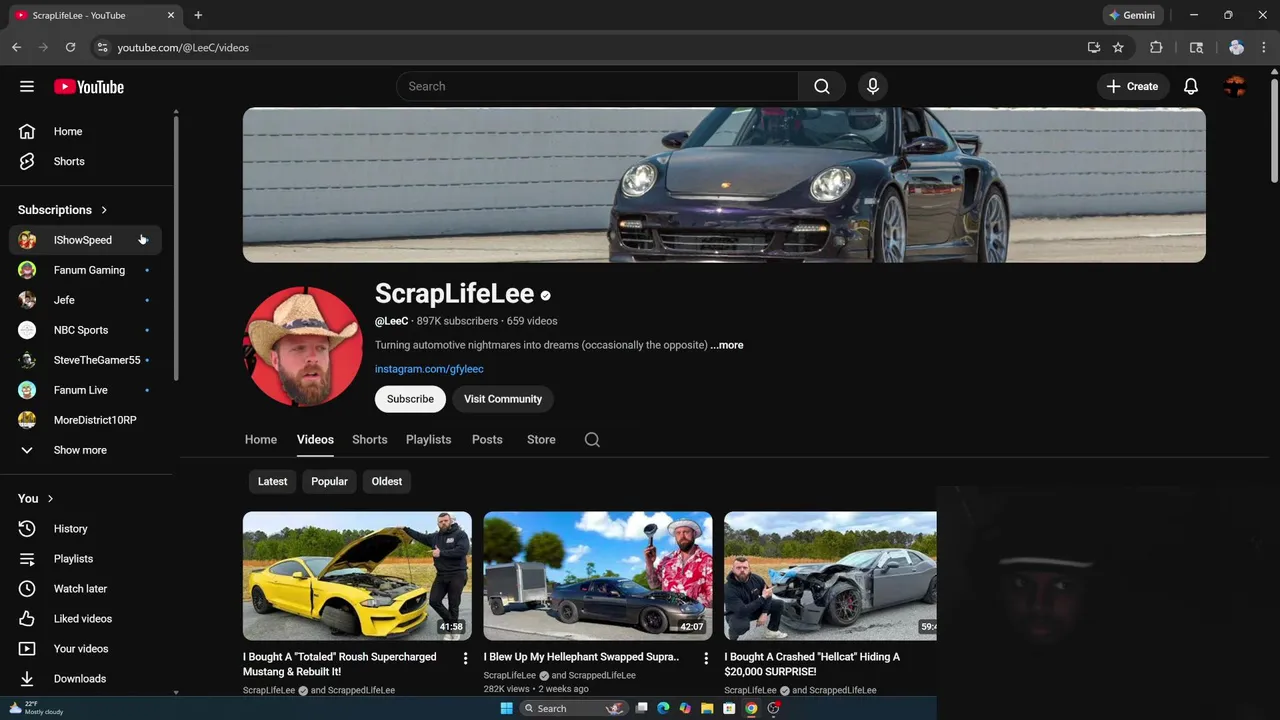This screenshot has width=1280, height=720.
Task: Click Visit Community button
Action: (x=503, y=399)
